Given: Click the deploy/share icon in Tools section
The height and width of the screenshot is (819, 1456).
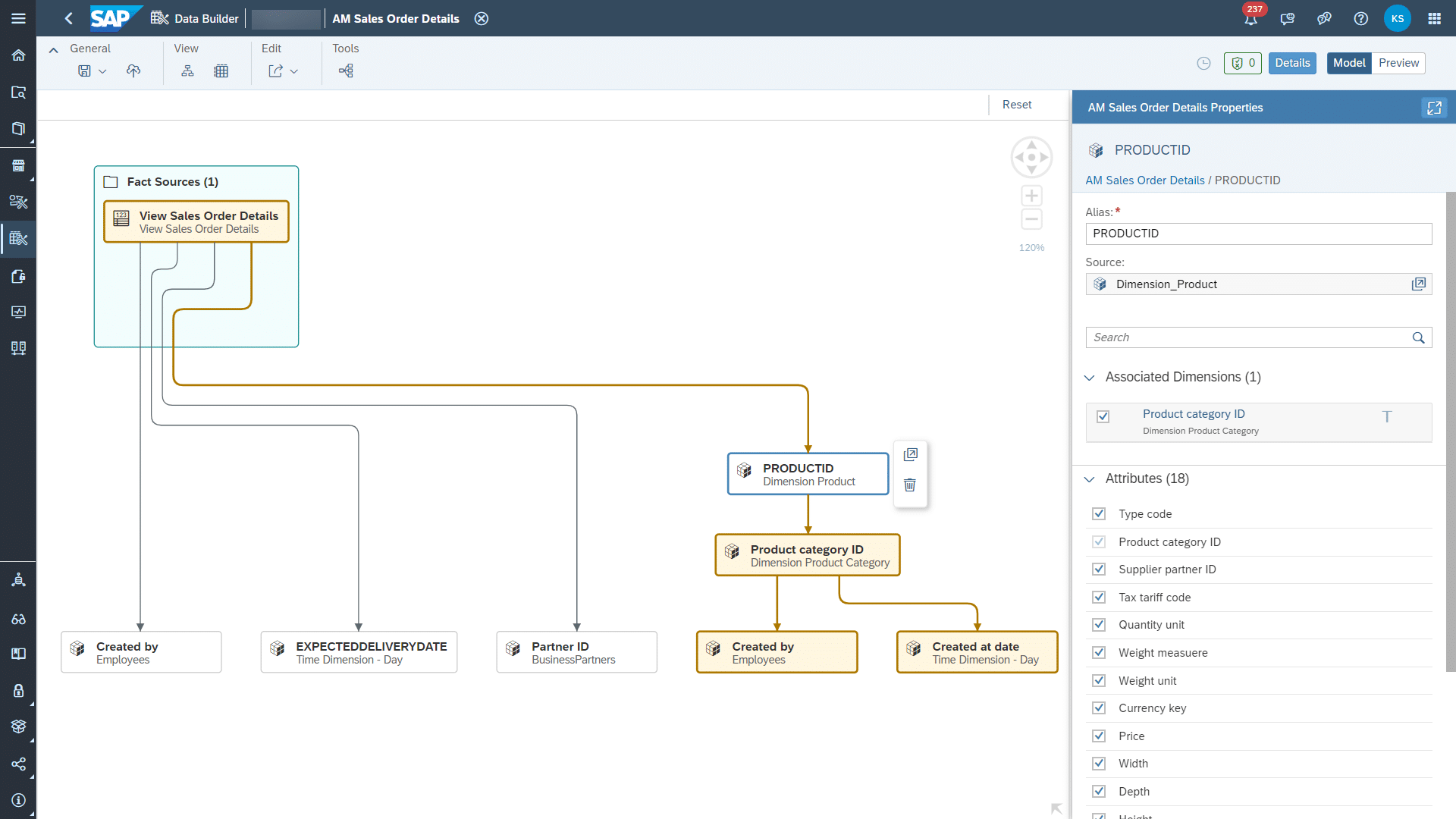Looking at the screenshot, I should click(346, 71).
